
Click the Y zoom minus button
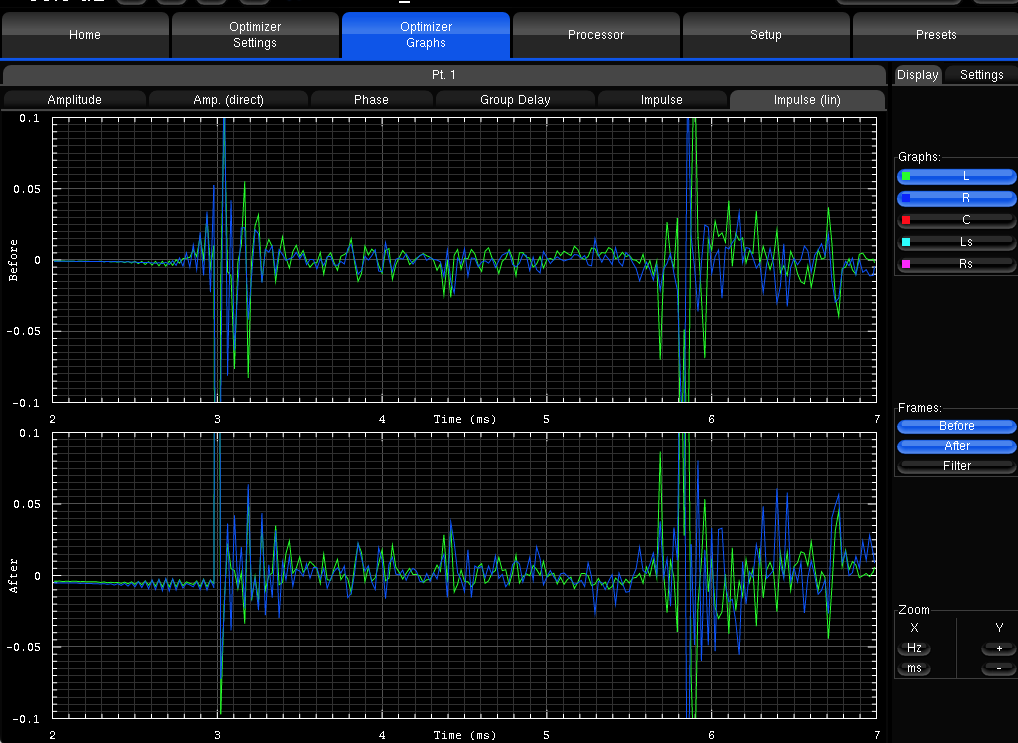point(998,668)
